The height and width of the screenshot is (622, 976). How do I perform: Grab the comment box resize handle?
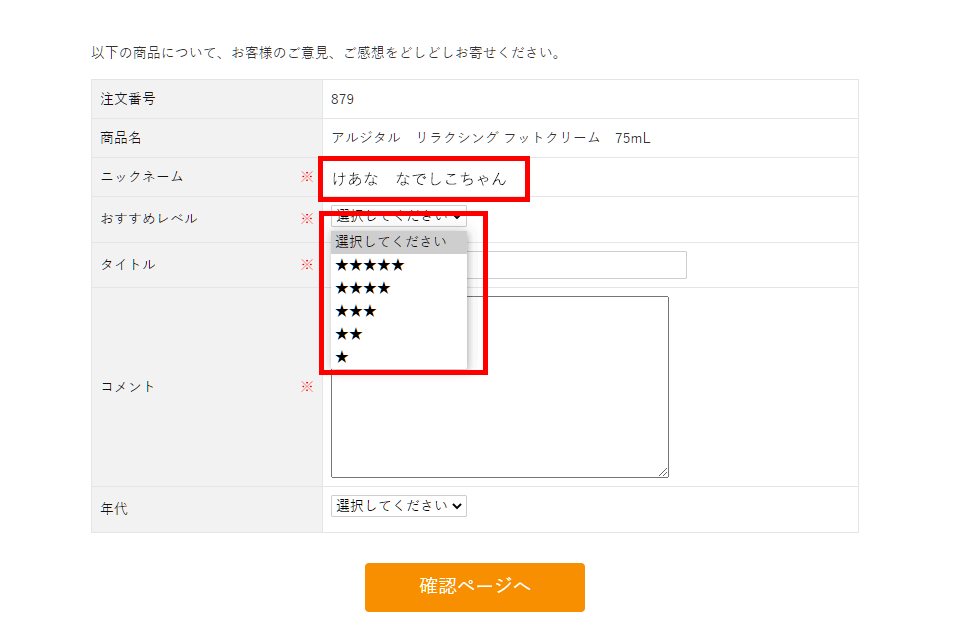click(663, 472)
